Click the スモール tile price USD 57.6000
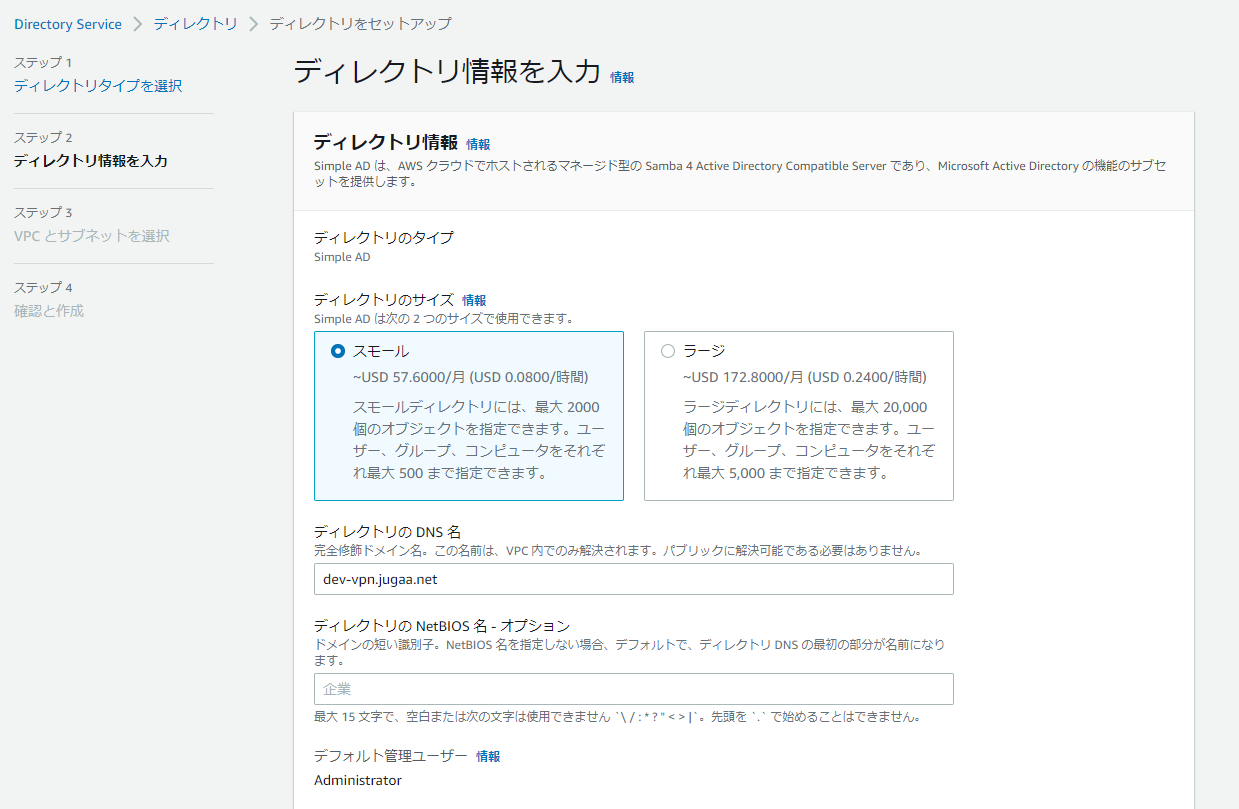This screenshot has width=1239, height=809. tap(470, 377)
